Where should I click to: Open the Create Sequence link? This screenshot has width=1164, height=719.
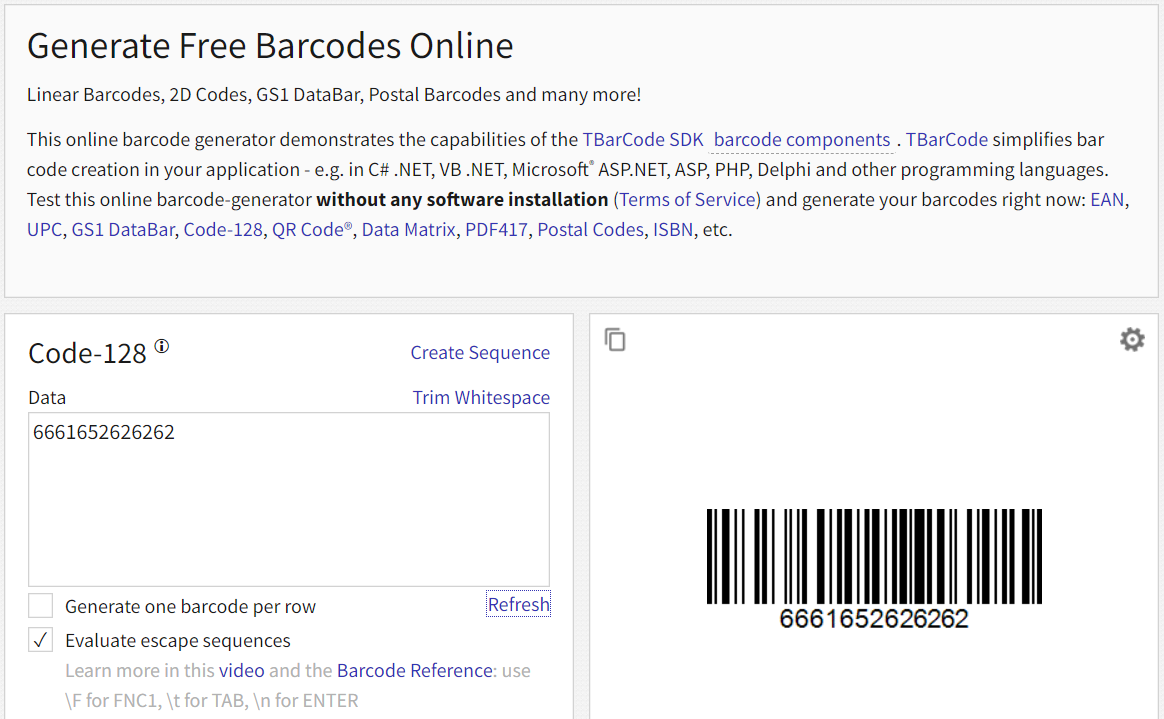click(480, 352)
